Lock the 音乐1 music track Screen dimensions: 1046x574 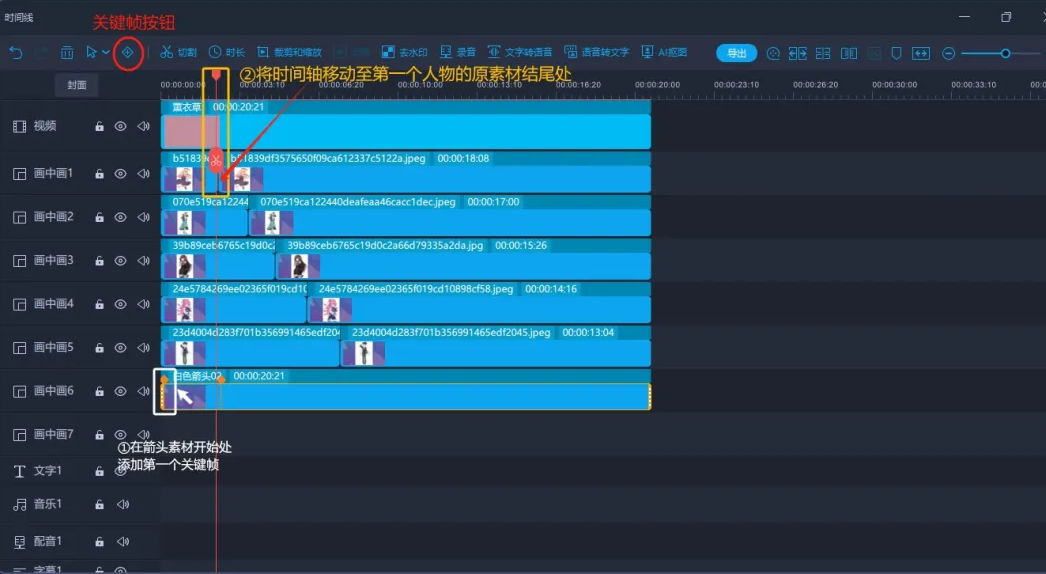tap(99, 505)
